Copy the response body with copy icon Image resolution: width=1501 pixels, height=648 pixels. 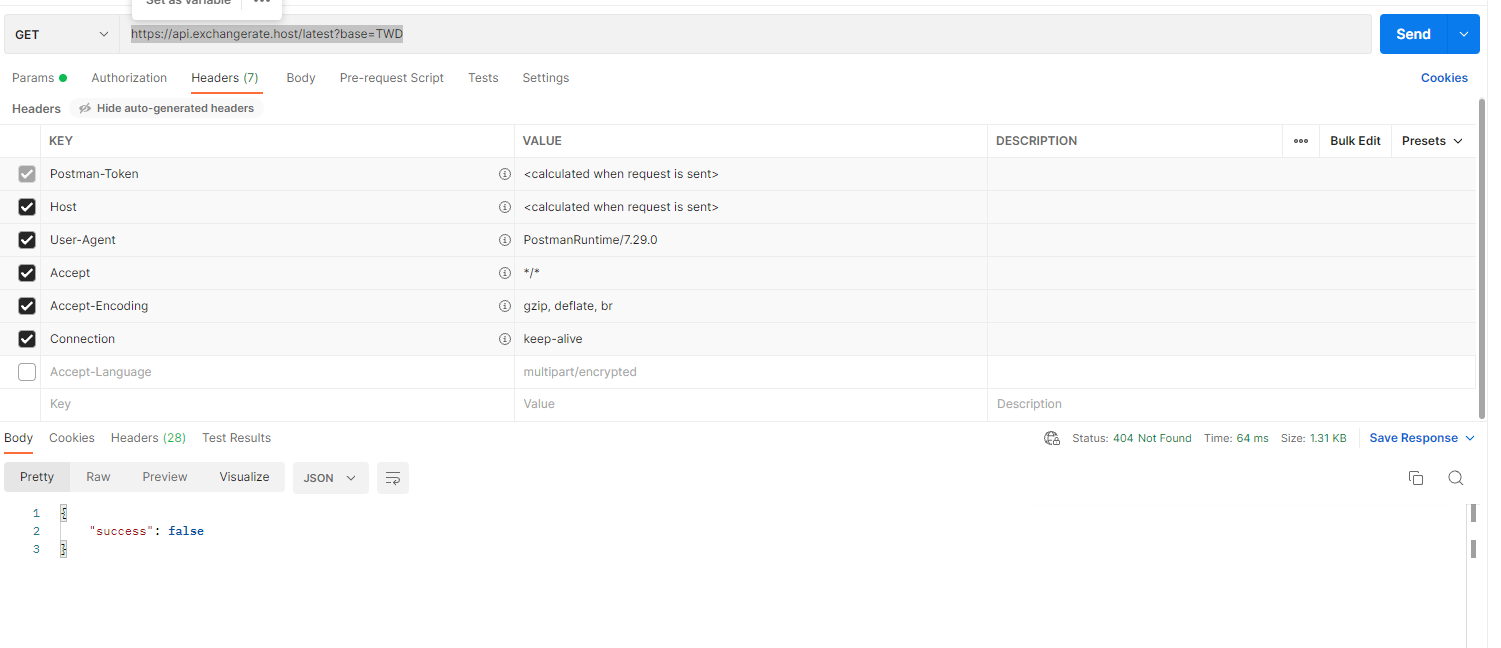[x=1416, y=478]
